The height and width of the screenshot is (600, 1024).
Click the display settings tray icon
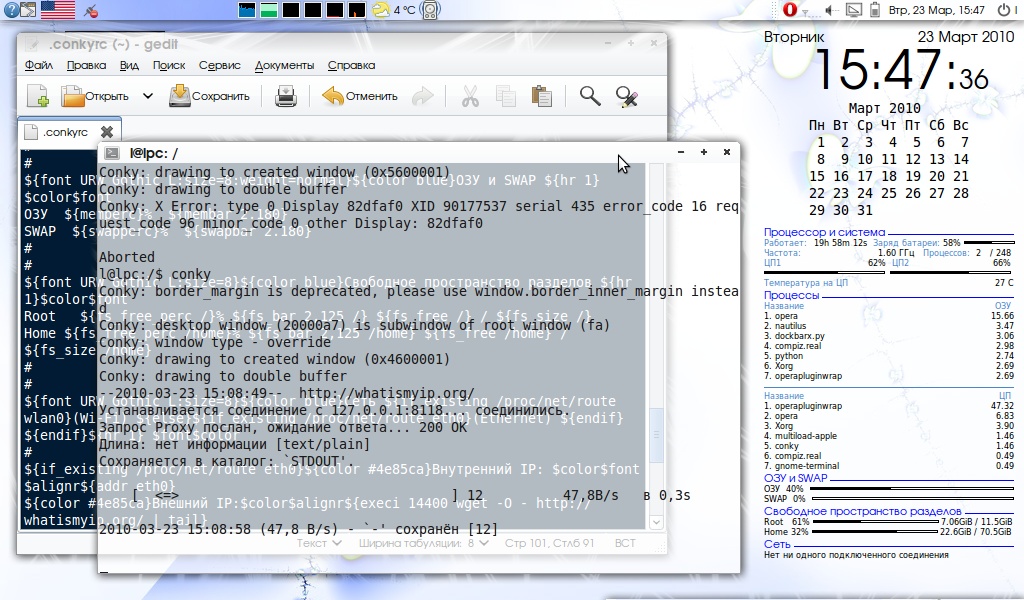point(854,10)
